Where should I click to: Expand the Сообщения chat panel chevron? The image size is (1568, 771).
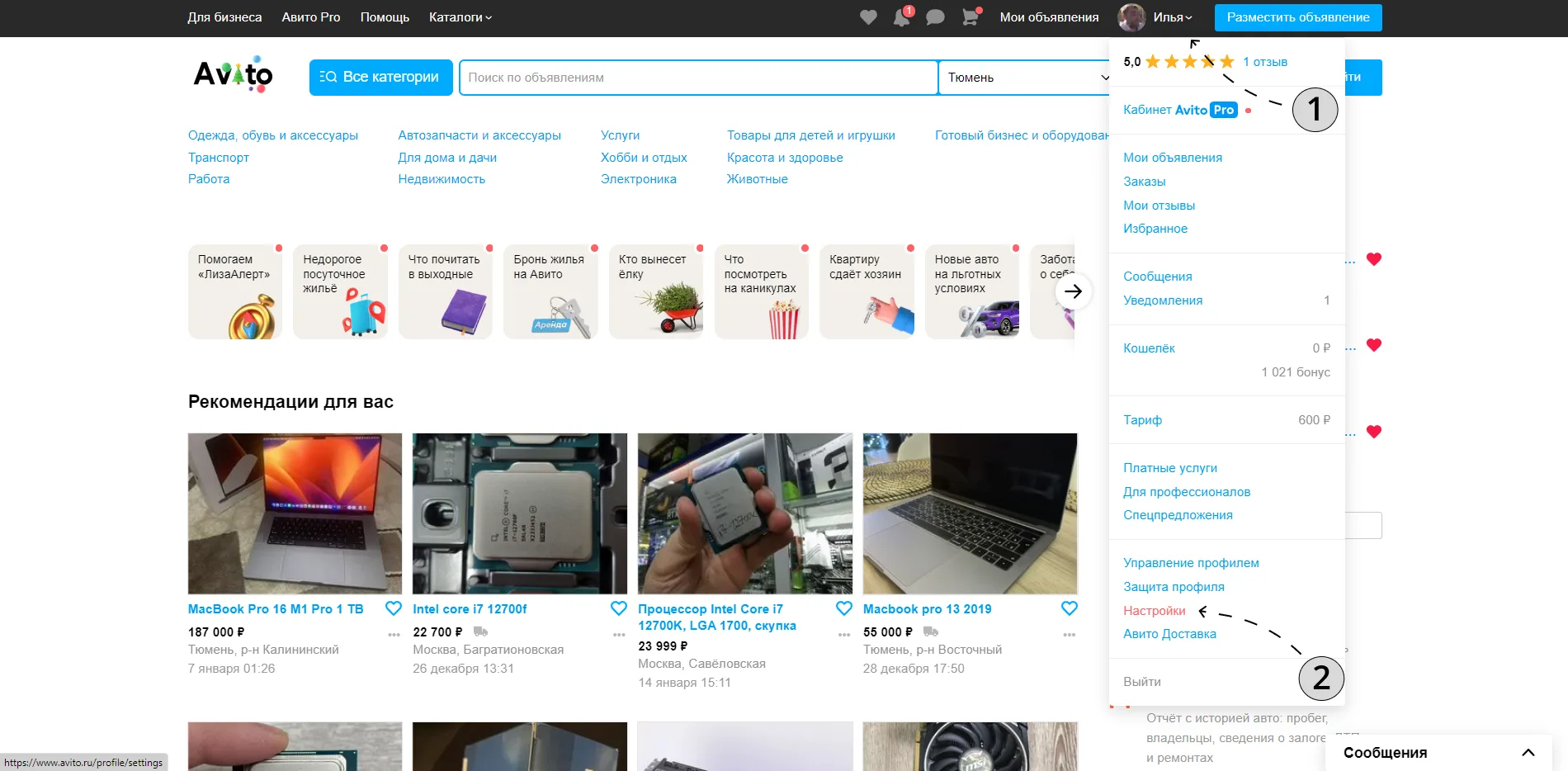pyautogui.click(x=1528, y=752)
